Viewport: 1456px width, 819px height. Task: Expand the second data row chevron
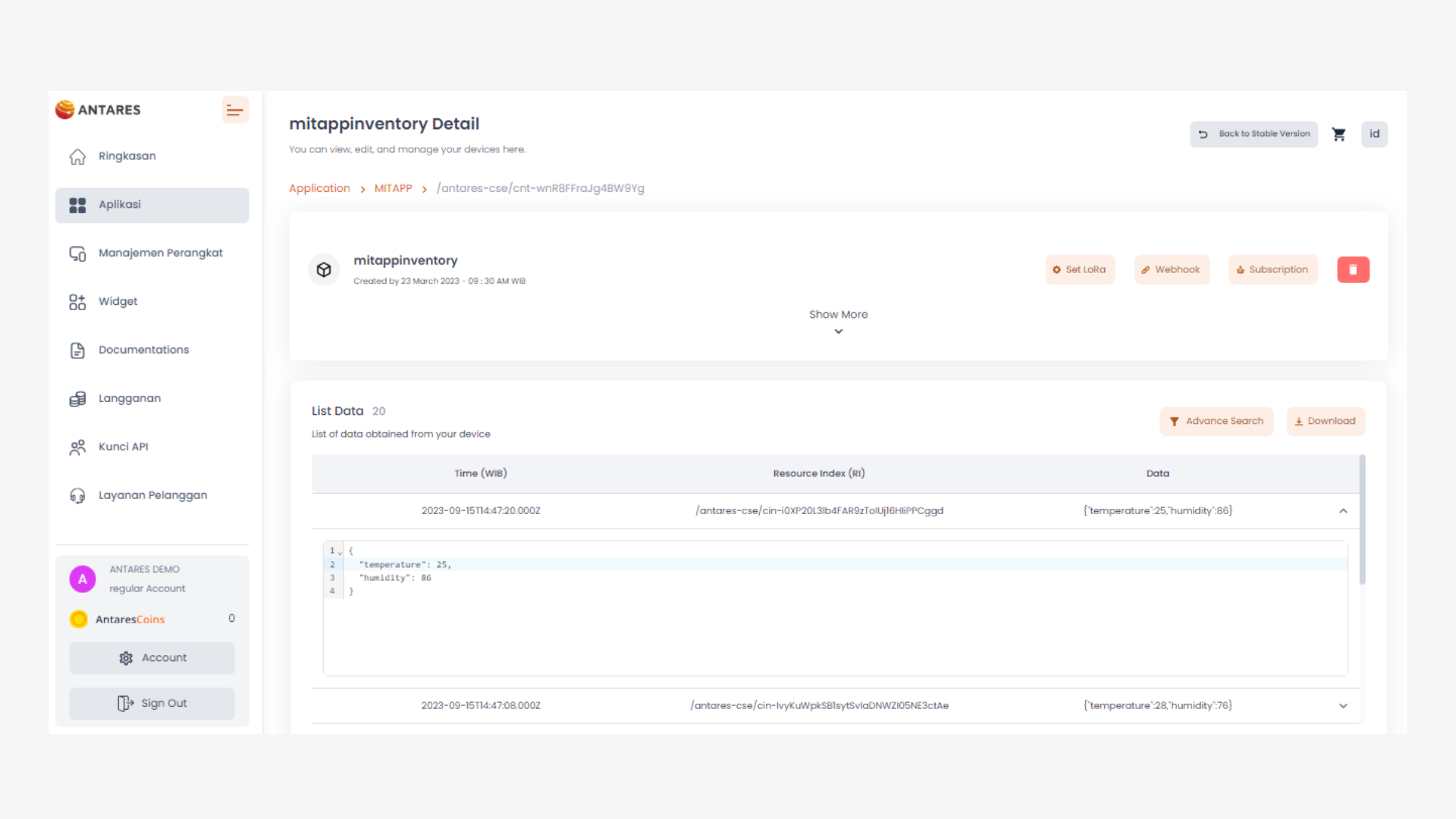point(1343,706)
